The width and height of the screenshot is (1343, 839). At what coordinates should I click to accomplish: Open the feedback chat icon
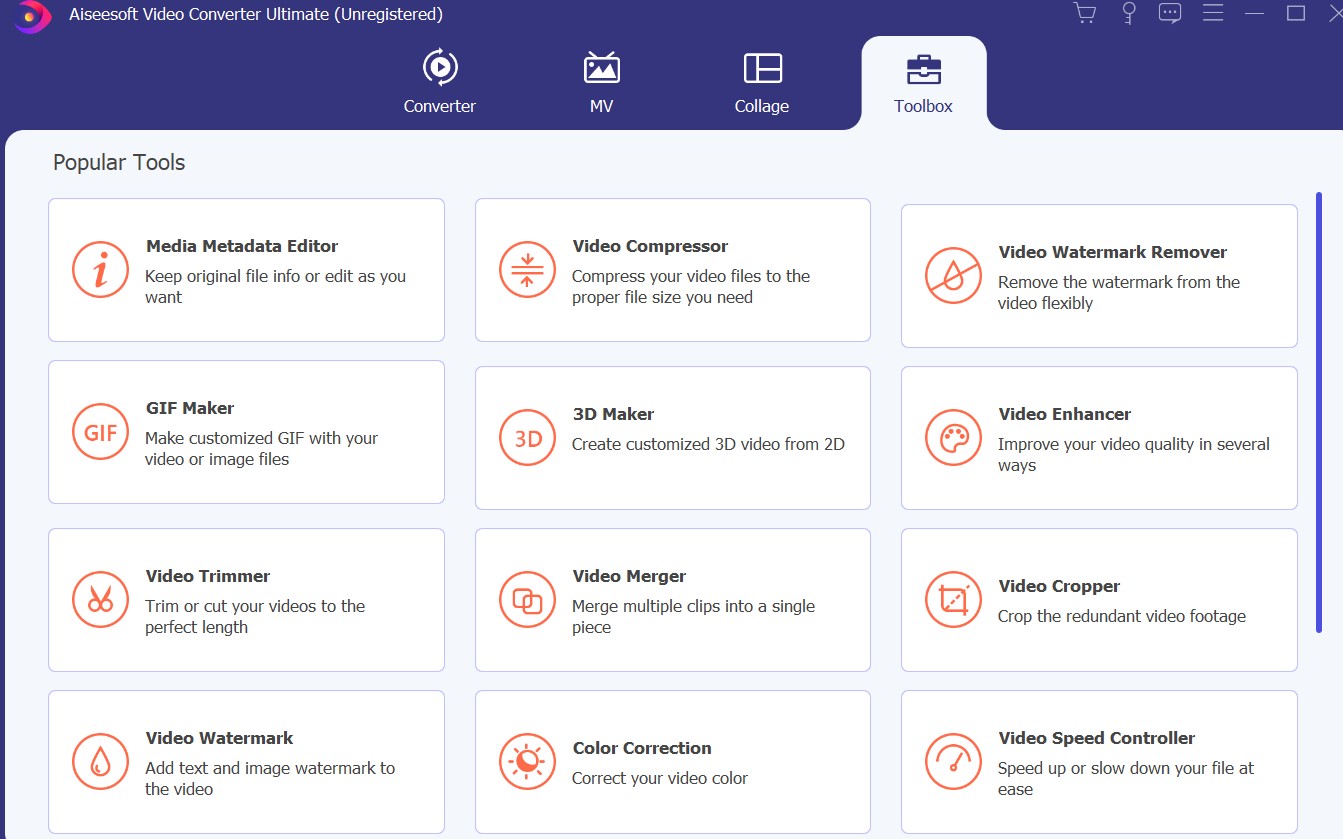[1170, 13]
